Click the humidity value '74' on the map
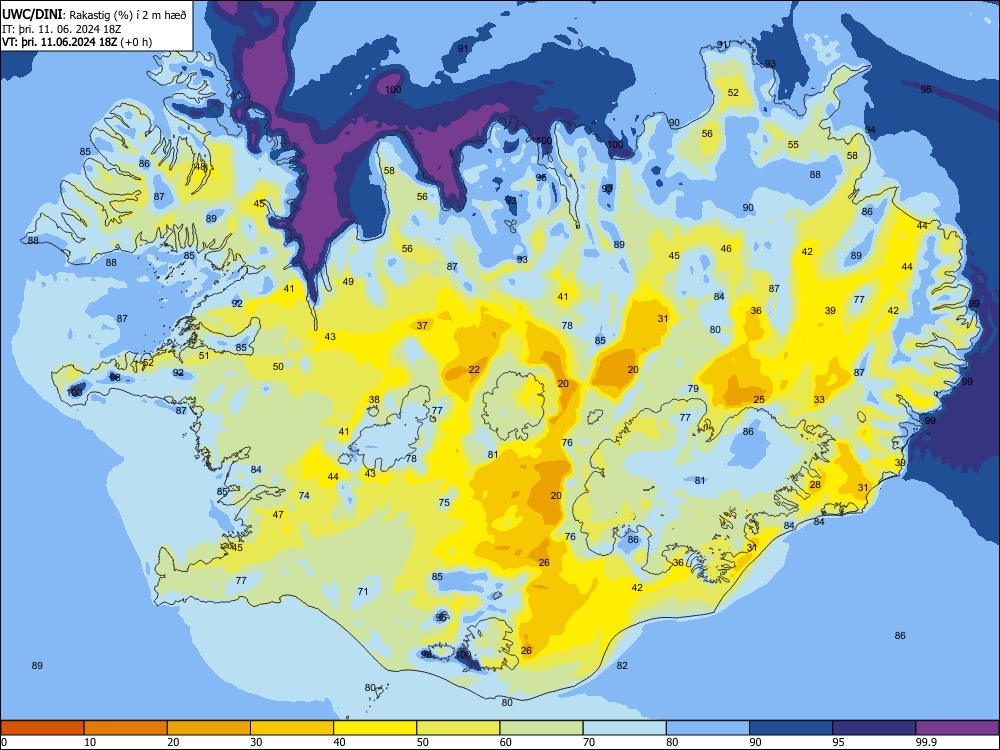Image resolution: width=1000 pixels, height=750 pixels. coord(304,496)
